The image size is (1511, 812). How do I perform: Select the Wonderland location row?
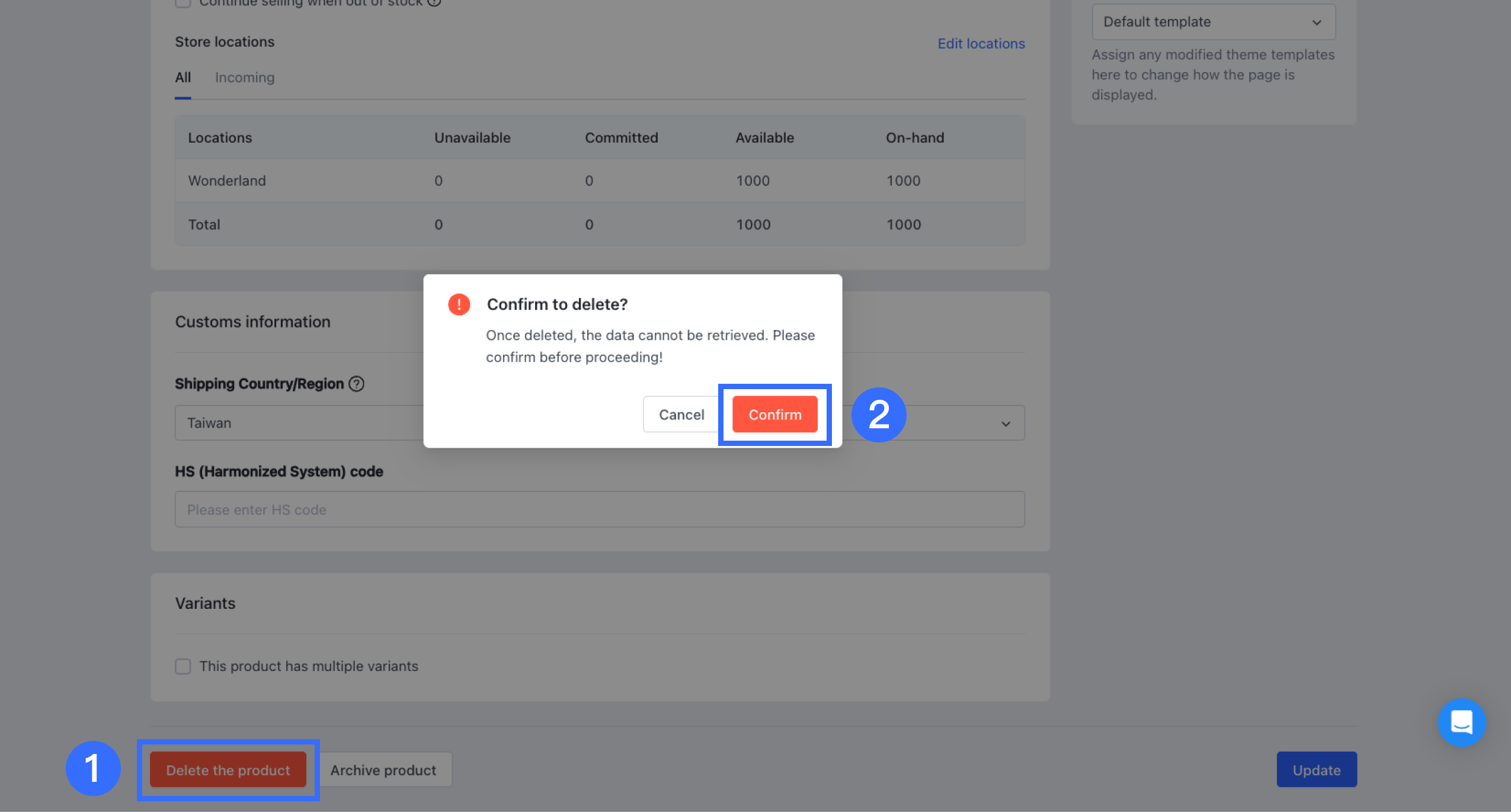coord(227,181)
